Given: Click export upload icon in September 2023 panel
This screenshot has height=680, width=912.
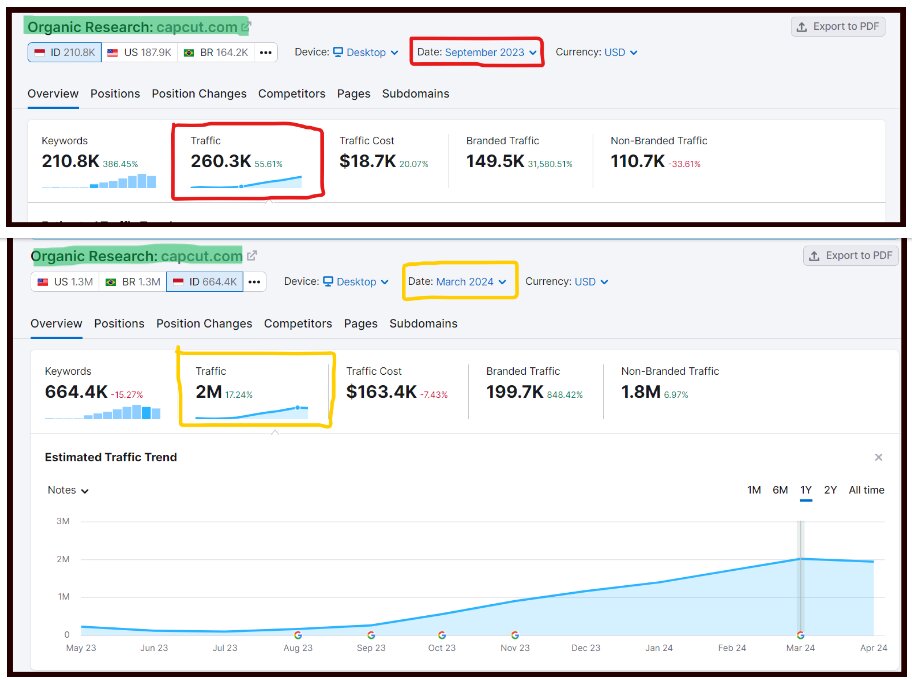Looking at the screenshot, I should [801, 27].
